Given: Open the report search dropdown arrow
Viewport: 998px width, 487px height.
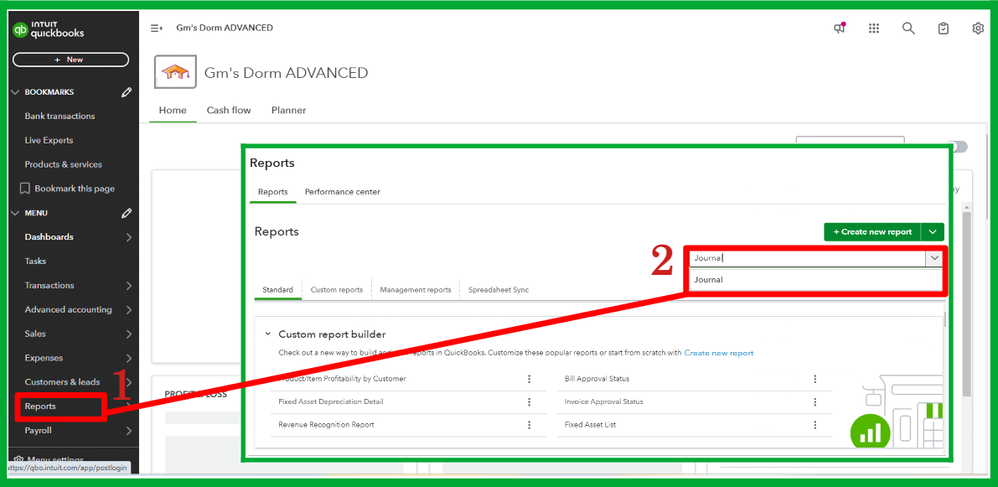Looking at the screenshot, I should (x=934, y=258).
